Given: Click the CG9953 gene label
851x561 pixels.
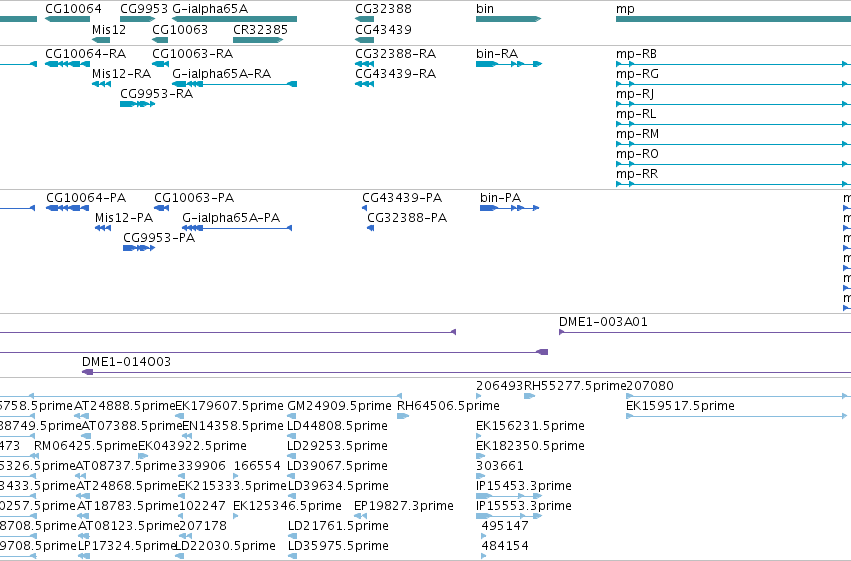Looking at the screenshot, I should pos(144,9).
